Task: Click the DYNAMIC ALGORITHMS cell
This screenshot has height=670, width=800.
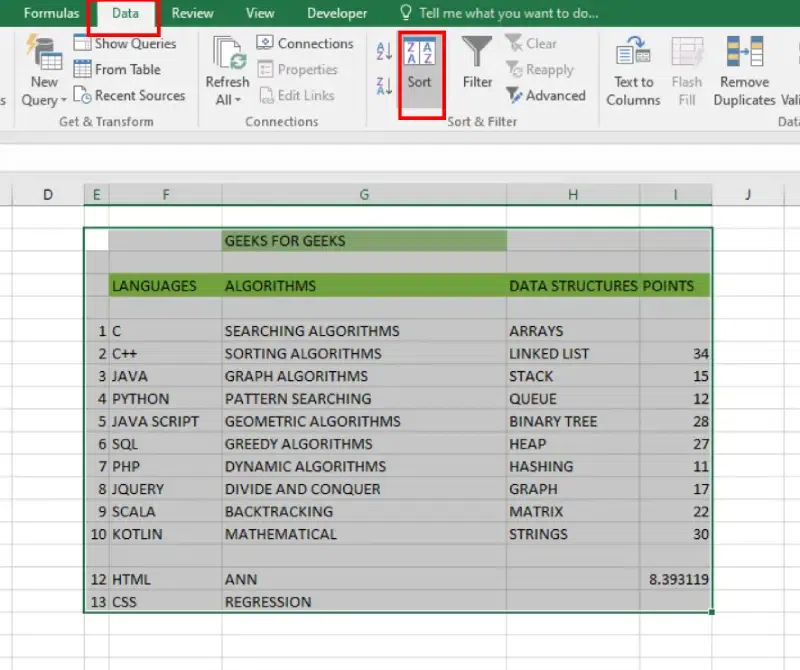Action: [x=364, y=466]
